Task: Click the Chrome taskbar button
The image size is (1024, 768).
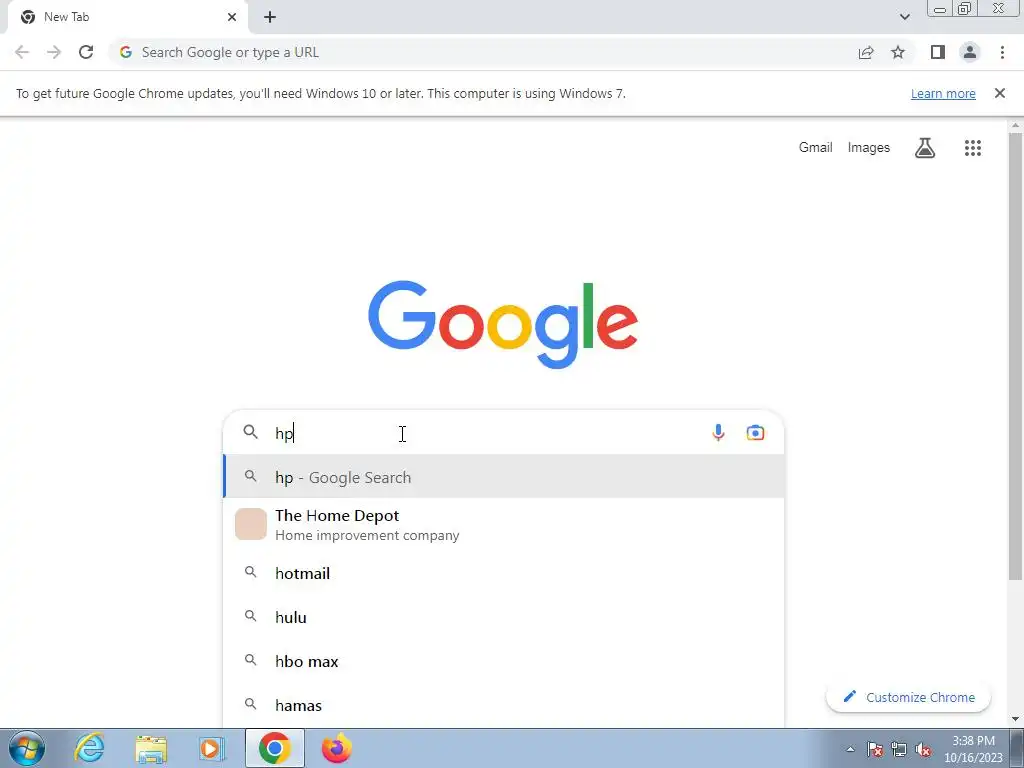Action: (x=275, y=748)
